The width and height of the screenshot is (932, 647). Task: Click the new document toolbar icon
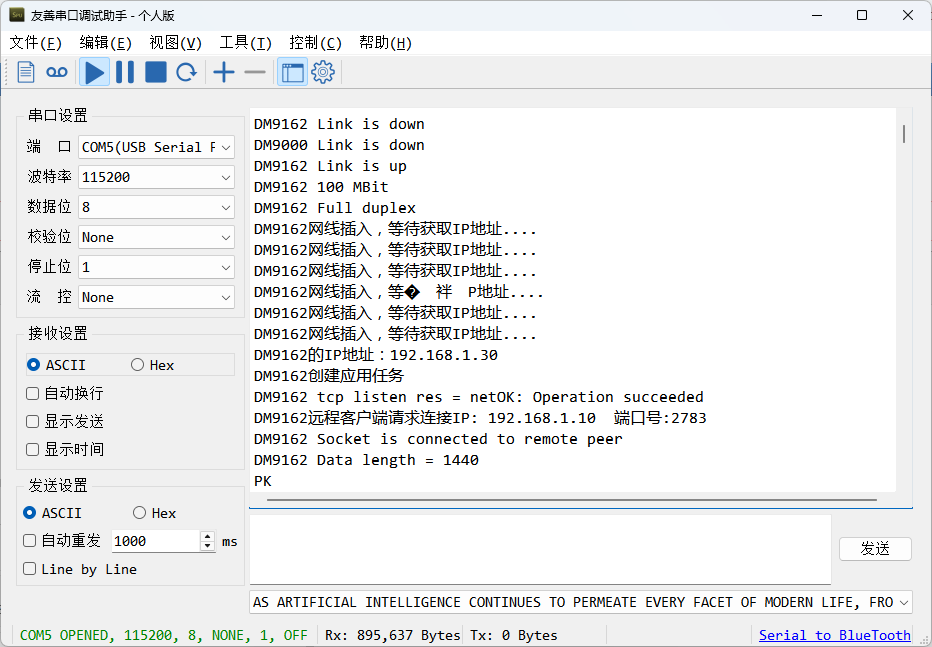[26, 72]
